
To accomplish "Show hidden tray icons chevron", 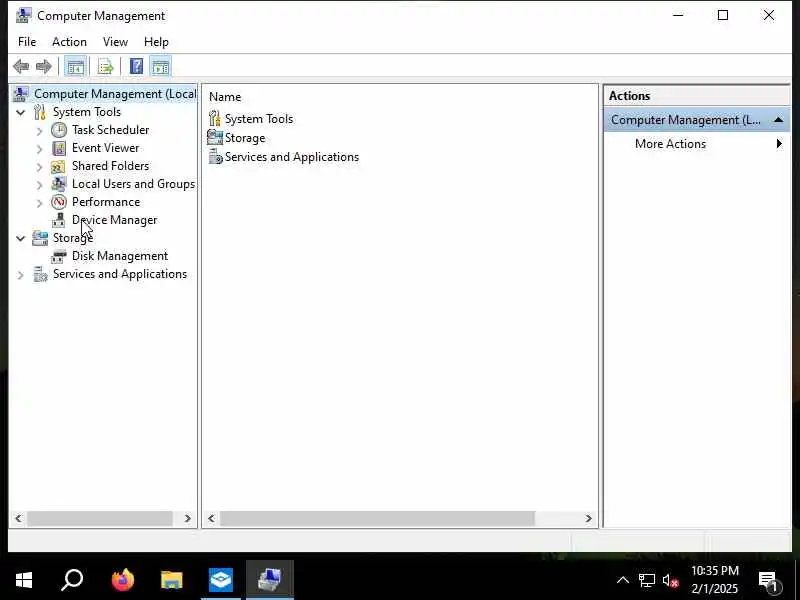I will tap(623, 580).
